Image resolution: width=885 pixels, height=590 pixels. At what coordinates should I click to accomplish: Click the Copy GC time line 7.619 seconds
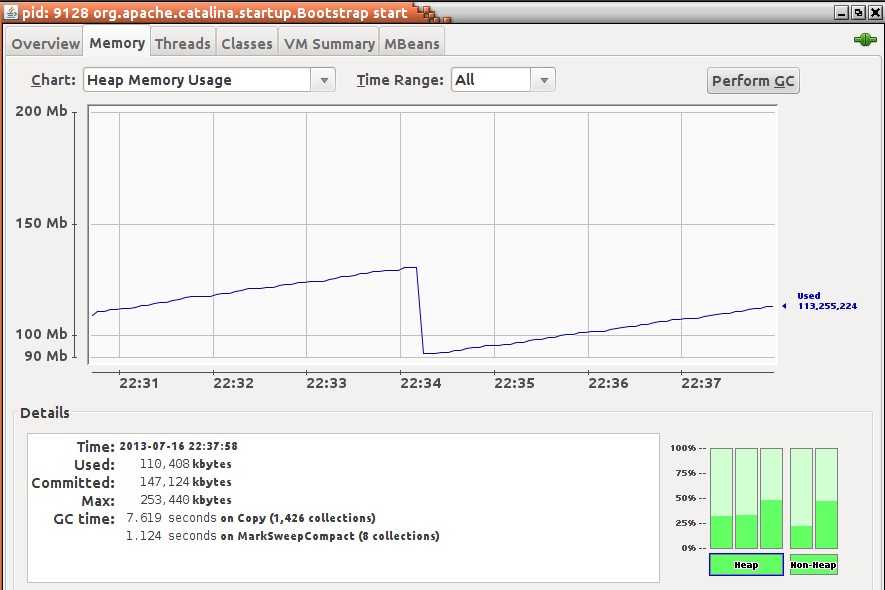pyautogui.click(x=251, y=518)
